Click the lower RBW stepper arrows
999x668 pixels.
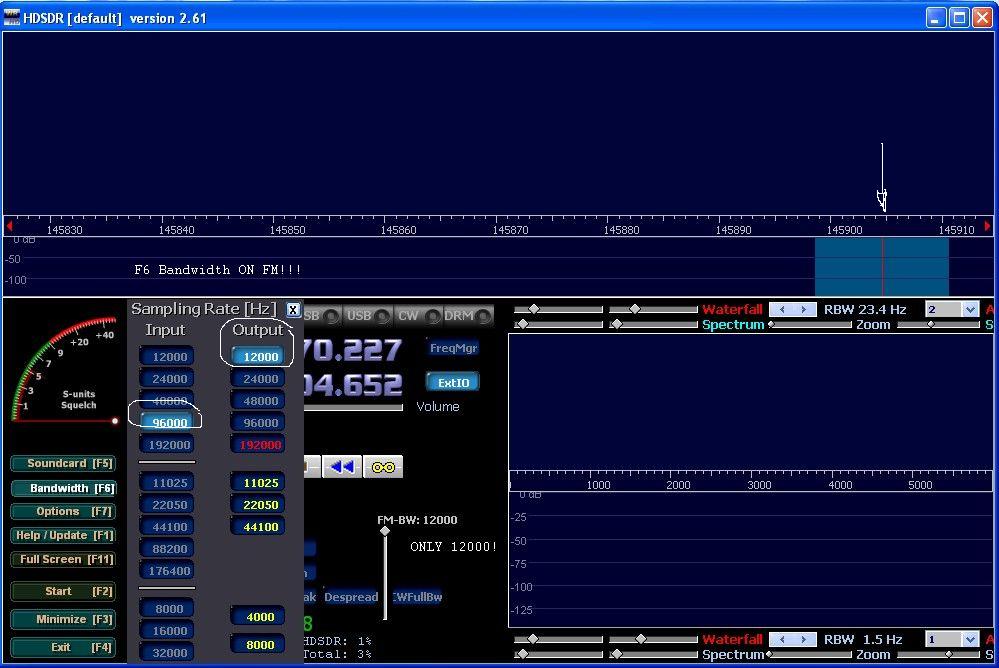[x=792, y=639]
